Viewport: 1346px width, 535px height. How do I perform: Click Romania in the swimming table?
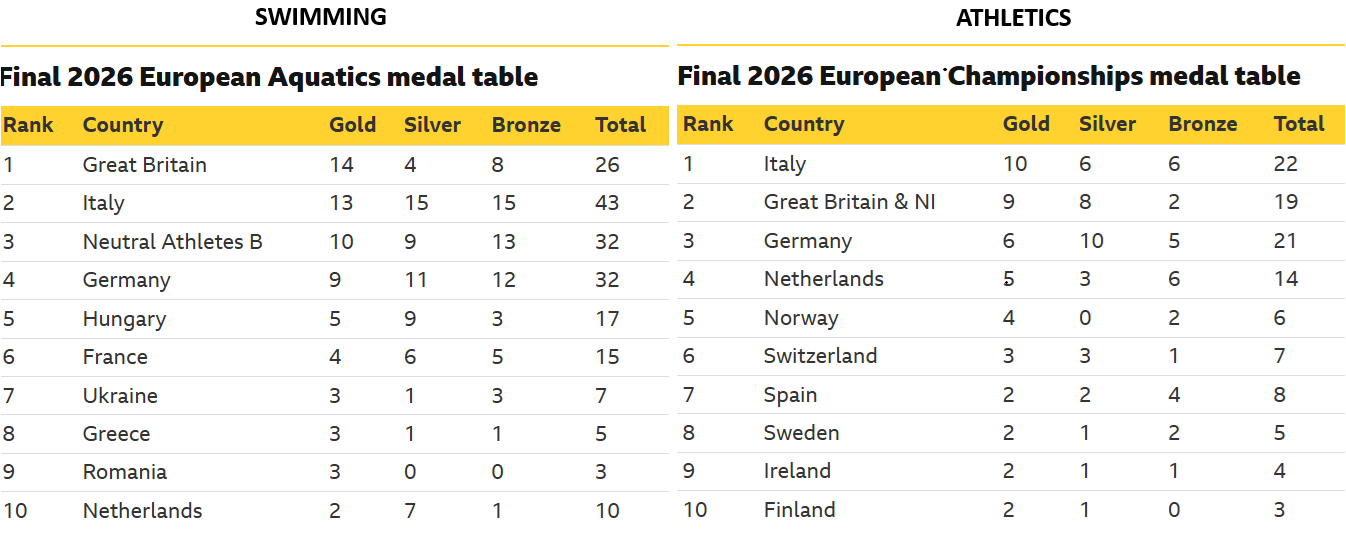[125, 472]
